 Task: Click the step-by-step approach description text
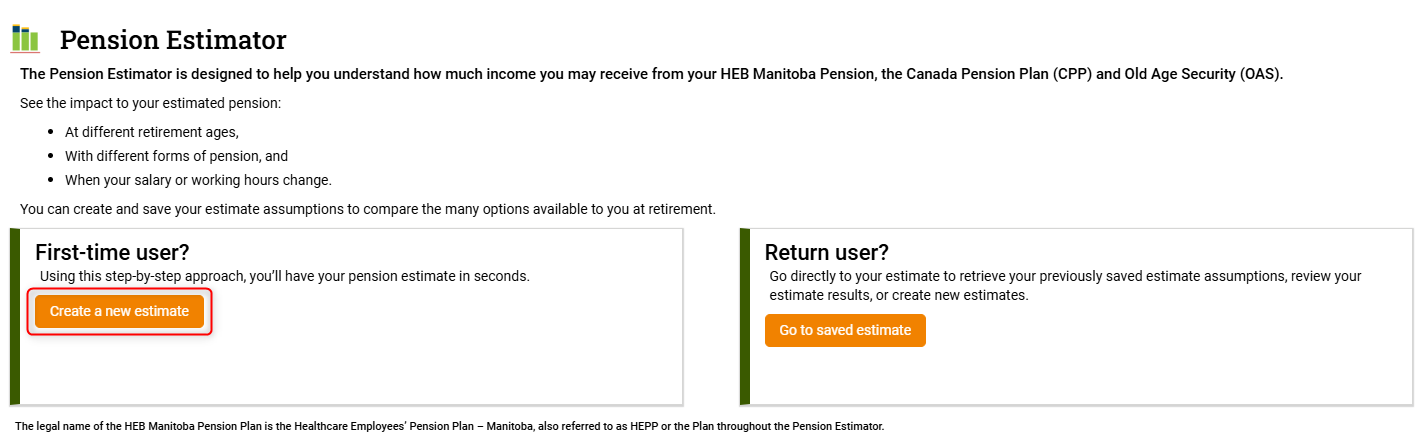[284, 275]
